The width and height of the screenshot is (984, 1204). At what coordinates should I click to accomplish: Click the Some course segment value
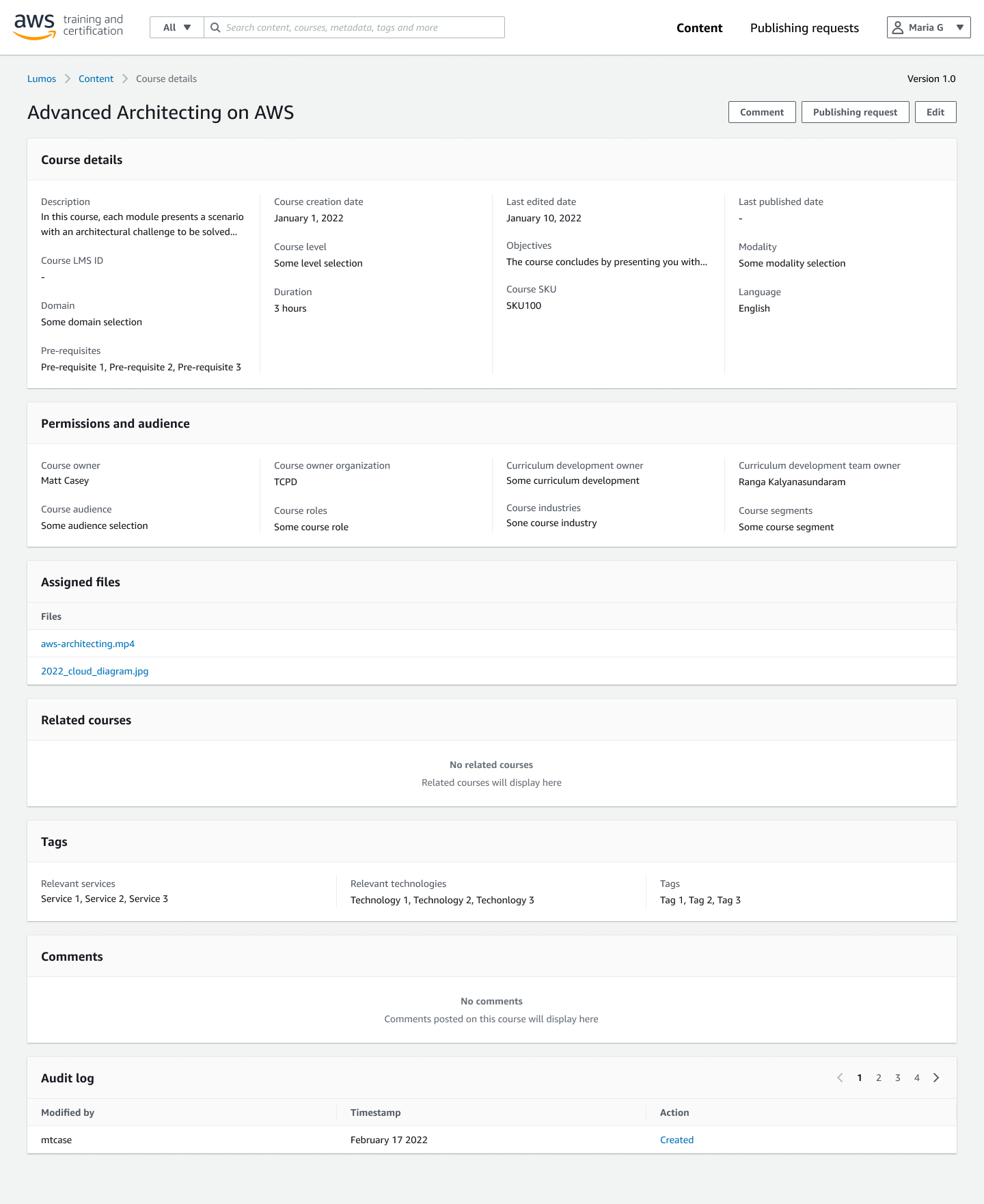click(786, 527)
